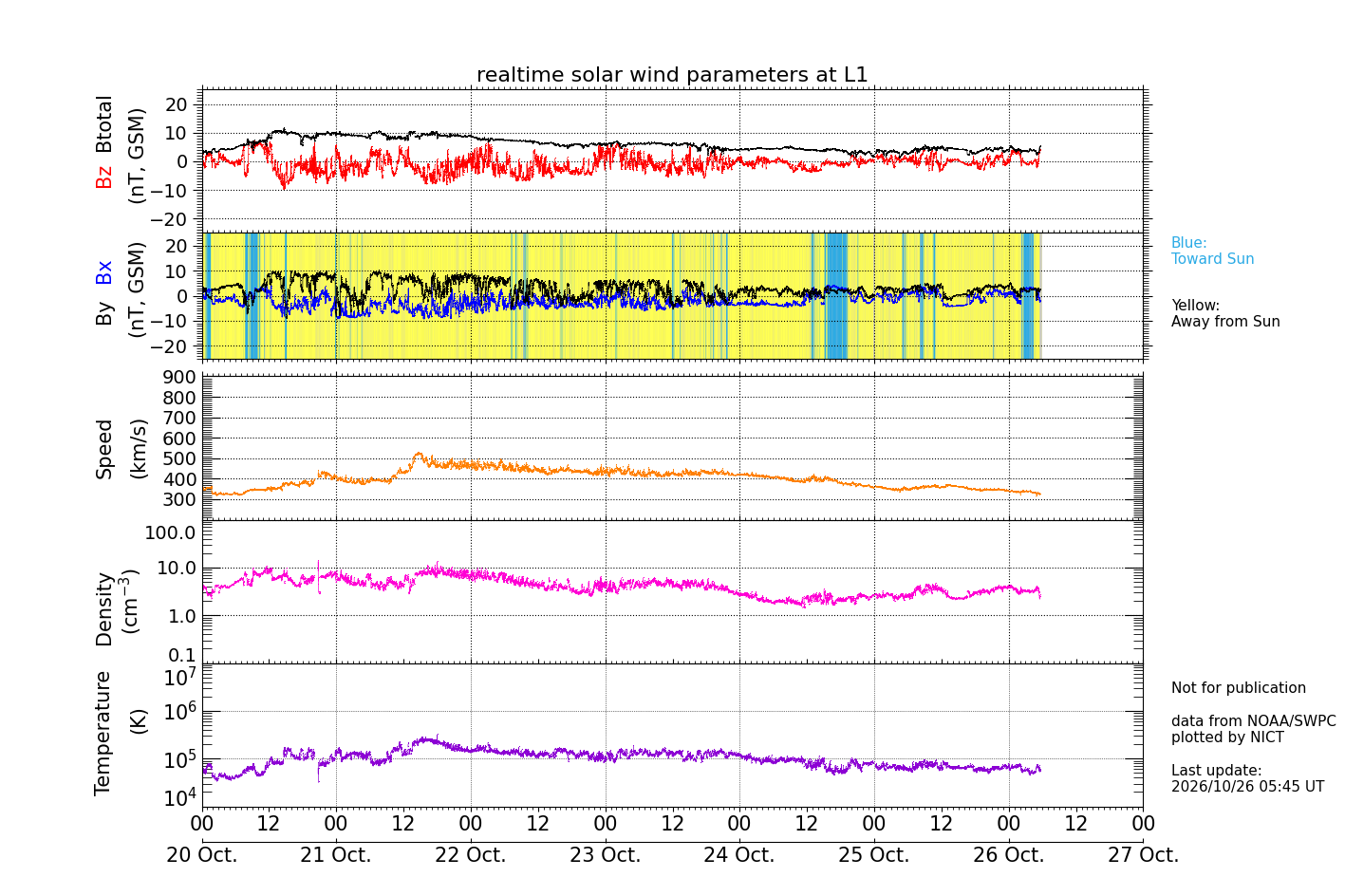
Task: Click the "Temperature" axis label
Action: pyautogui.click(x=103, y=733)
